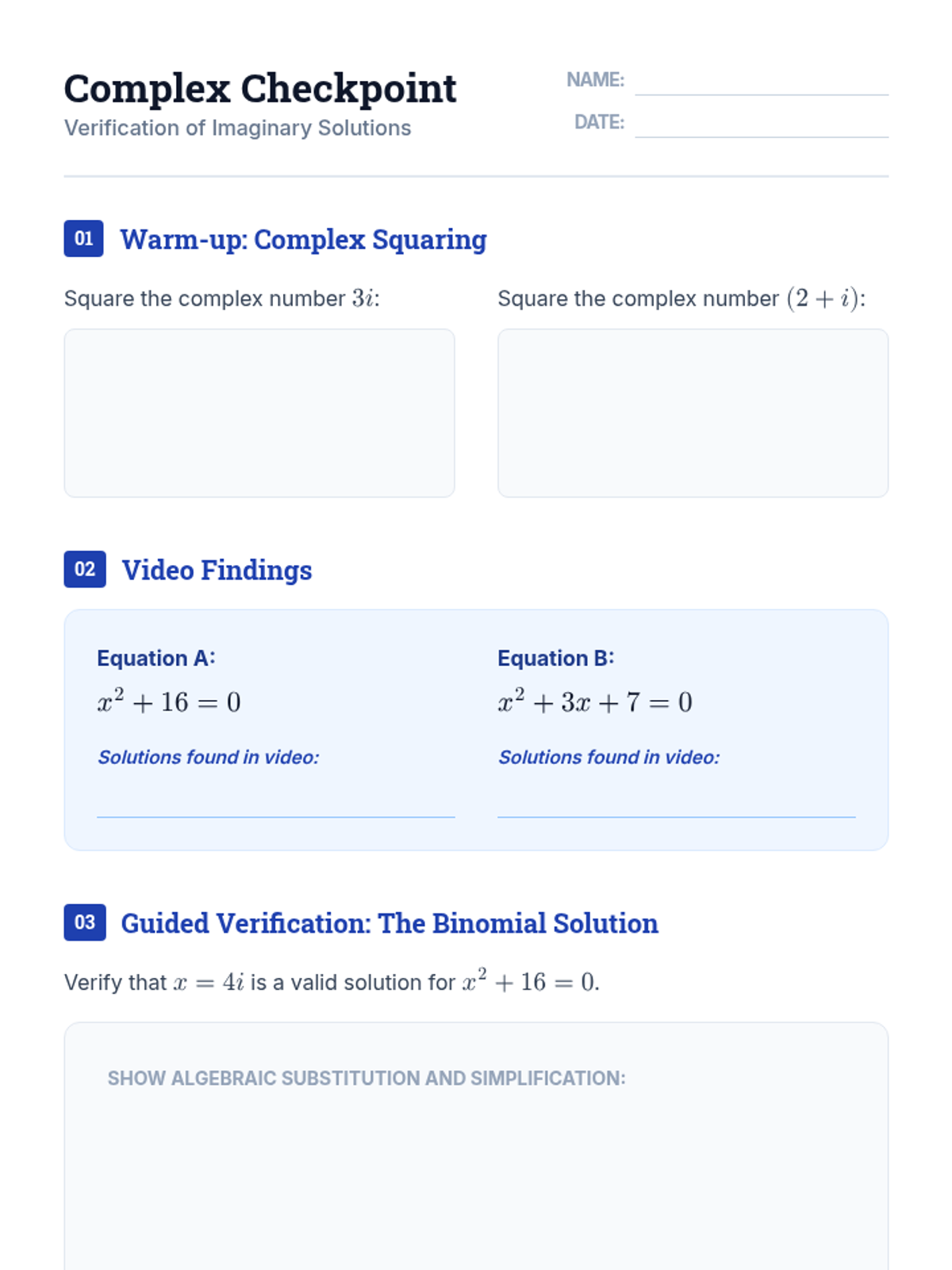Select the Guided Verification section heading

pos(389,923)
